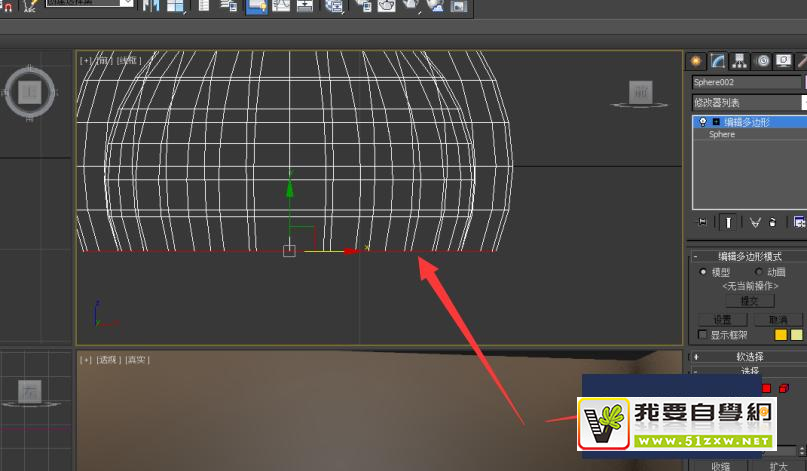The height and width of the screenshot is (471, 807).
Task: Select the 模型 radio button
Action: [x=703, y=272]
